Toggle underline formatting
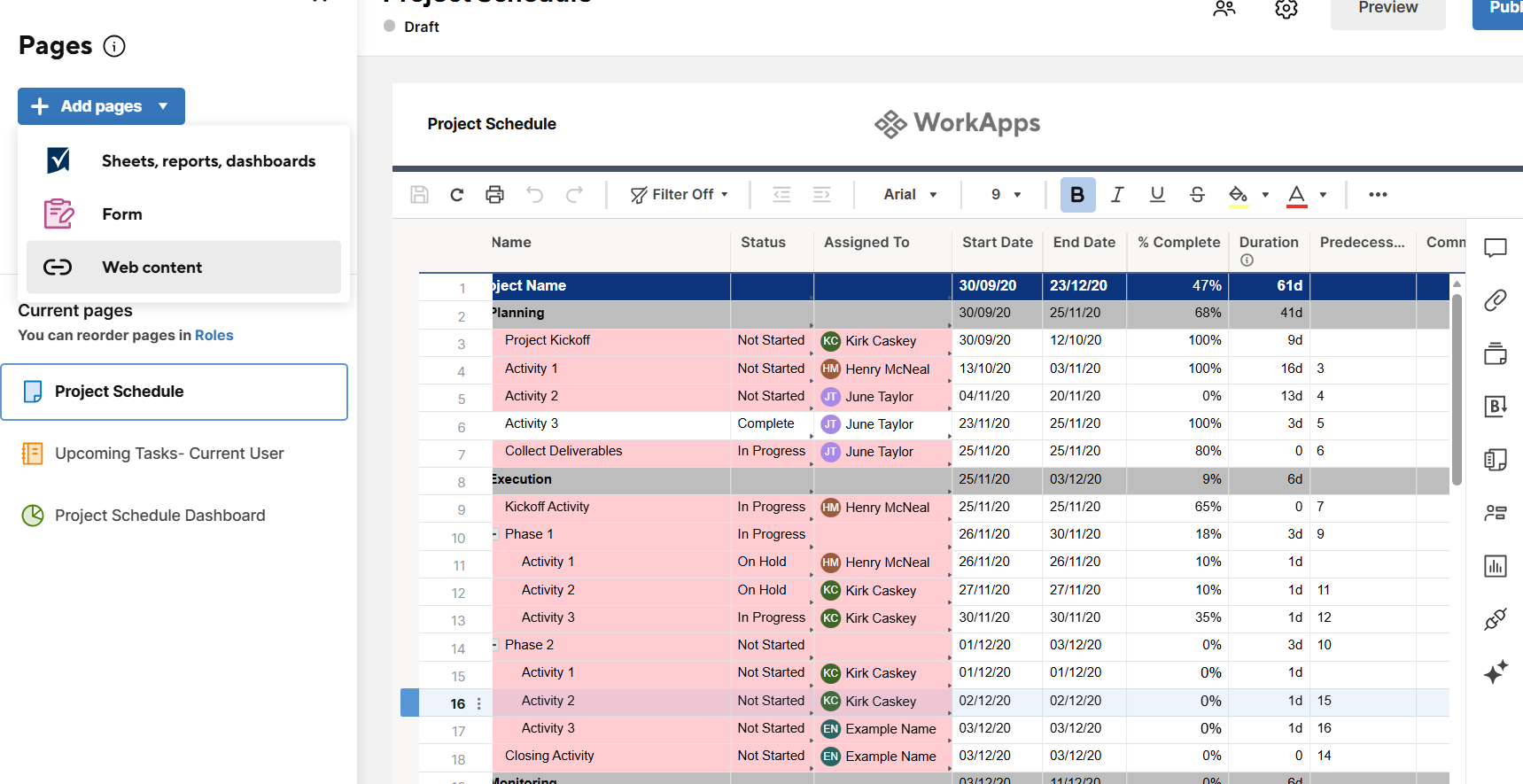This screenshot has height=784, width=1523. pos(1157,195)
